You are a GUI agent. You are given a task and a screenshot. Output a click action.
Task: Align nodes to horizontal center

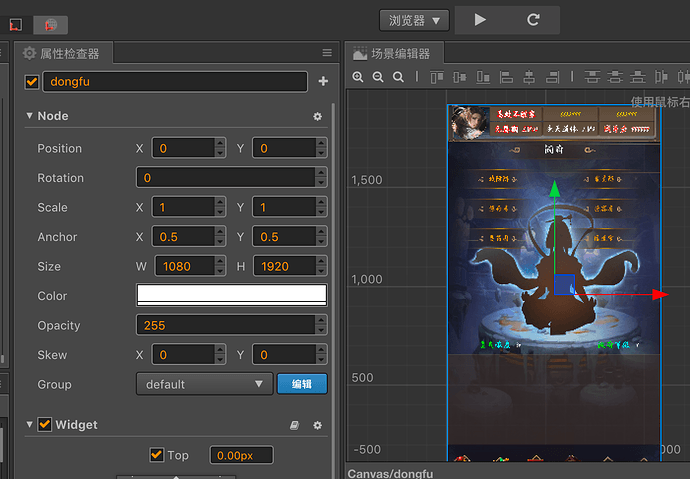[x=529, y=77]
